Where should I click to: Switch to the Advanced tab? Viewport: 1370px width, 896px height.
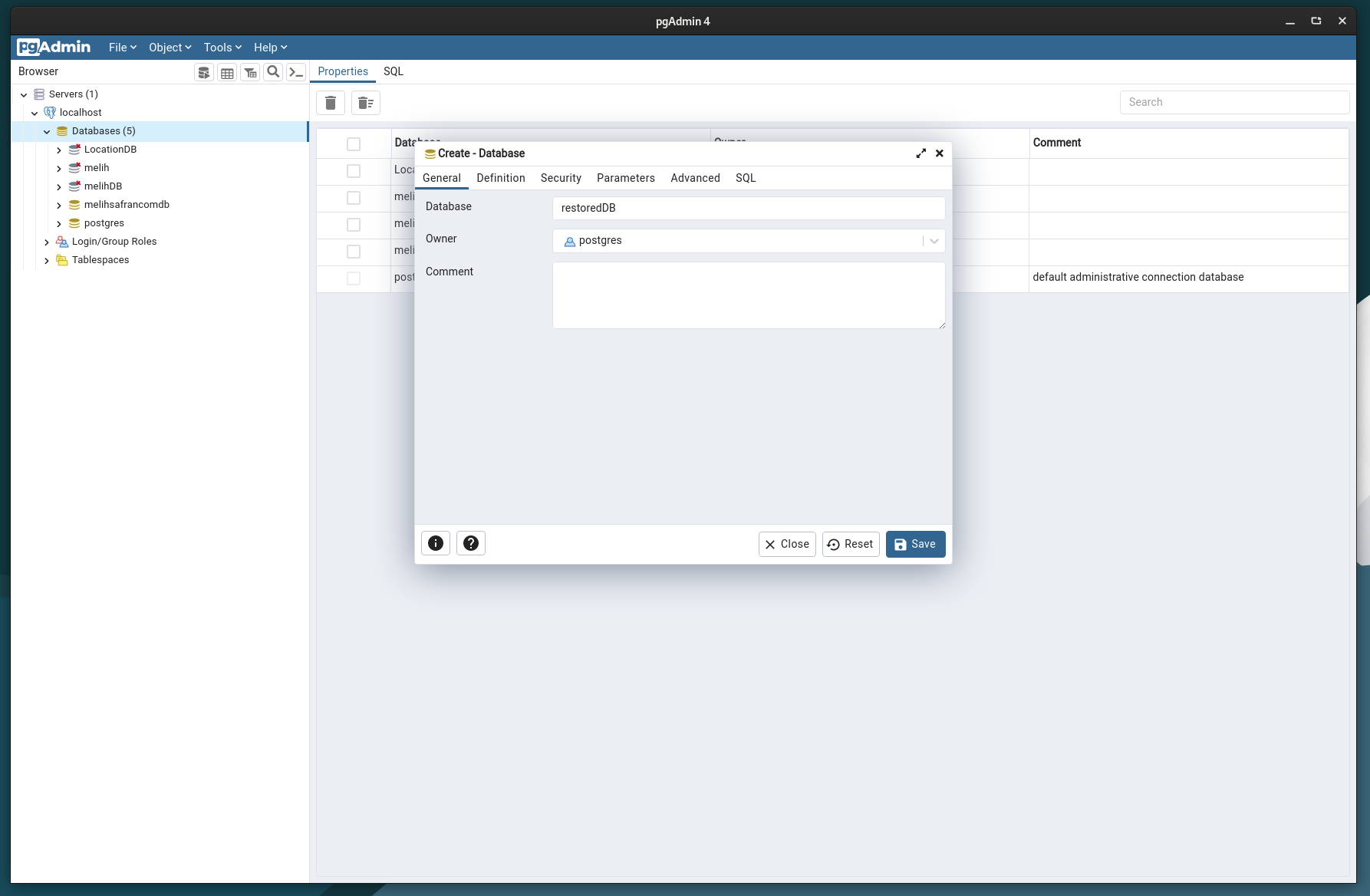coord(695,178)
